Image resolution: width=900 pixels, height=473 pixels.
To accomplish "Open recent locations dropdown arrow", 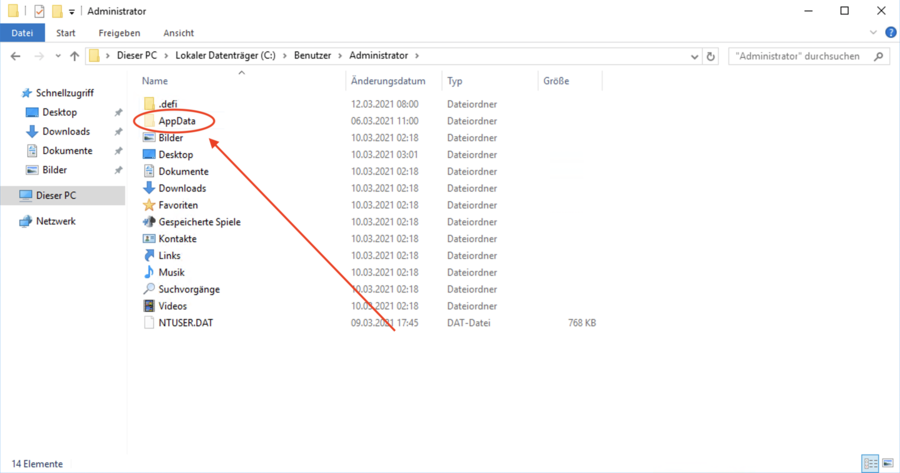I will [57, 57].
